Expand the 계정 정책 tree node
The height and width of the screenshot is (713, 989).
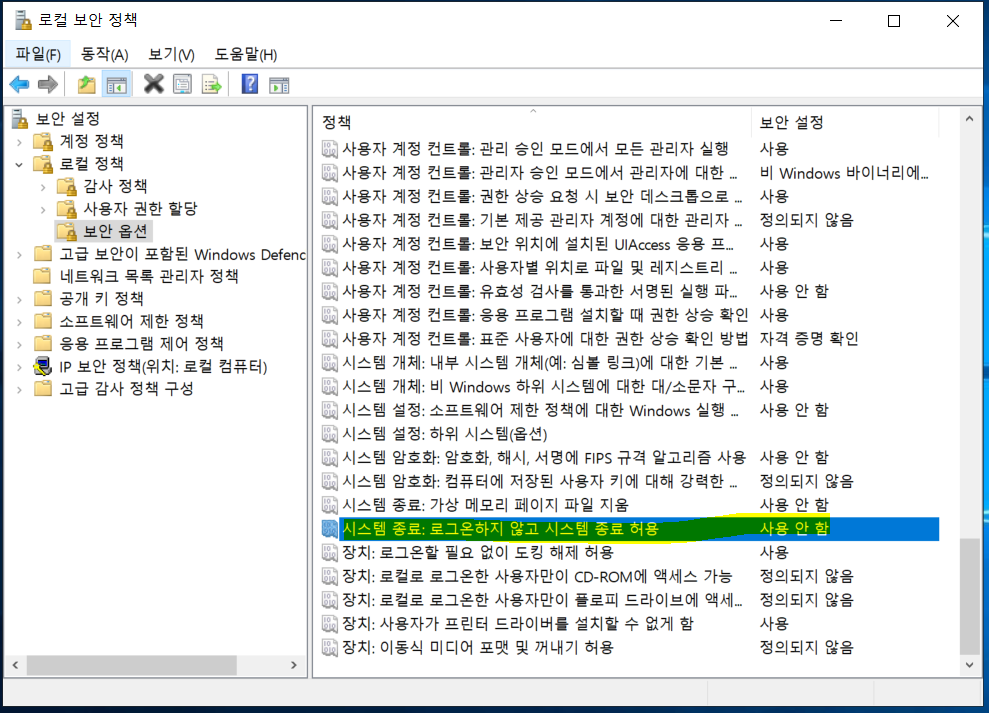(x=20, y=142)
